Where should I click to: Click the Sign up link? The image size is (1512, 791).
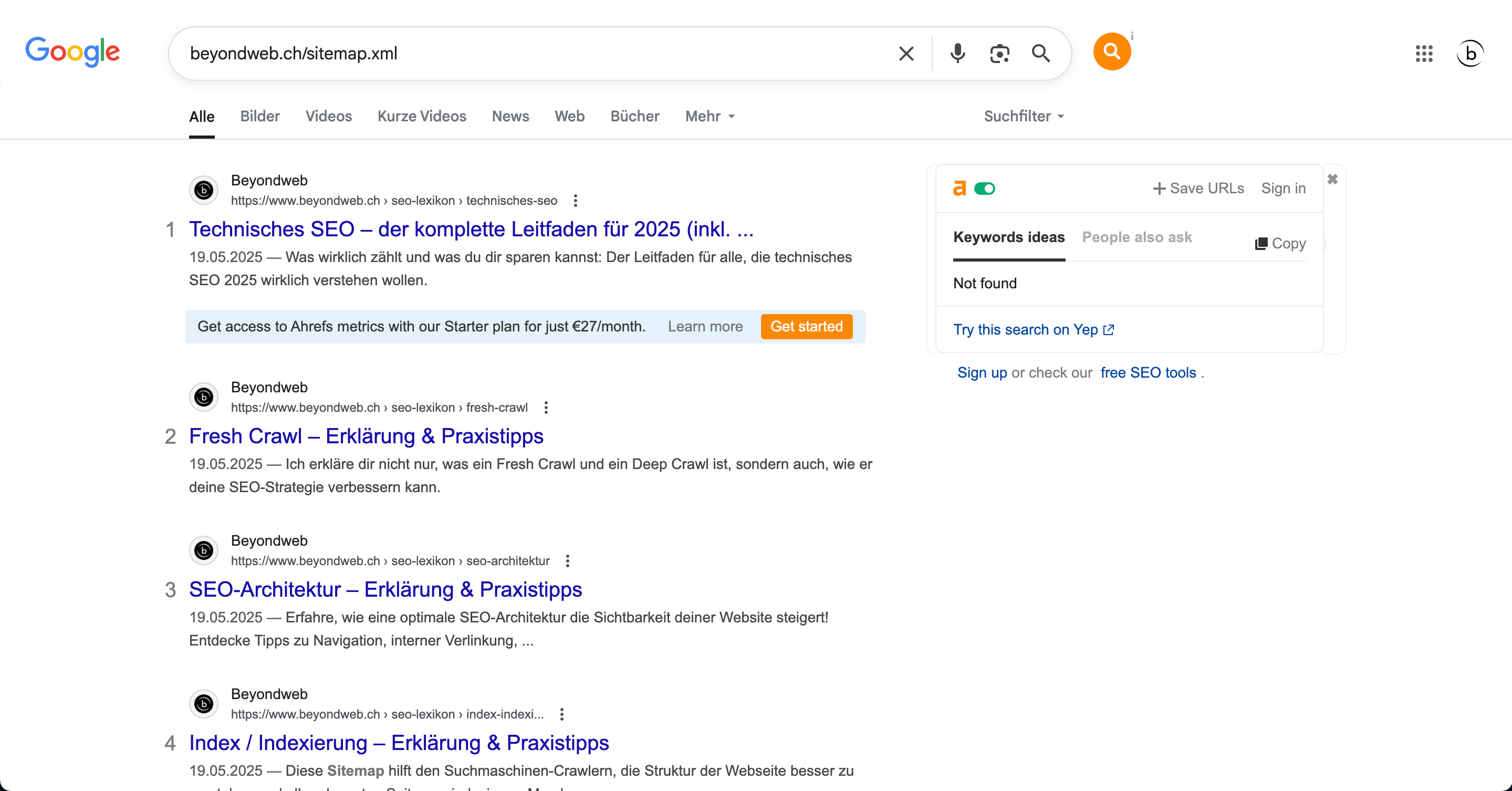pyautogui.click(x=982, y=372)
